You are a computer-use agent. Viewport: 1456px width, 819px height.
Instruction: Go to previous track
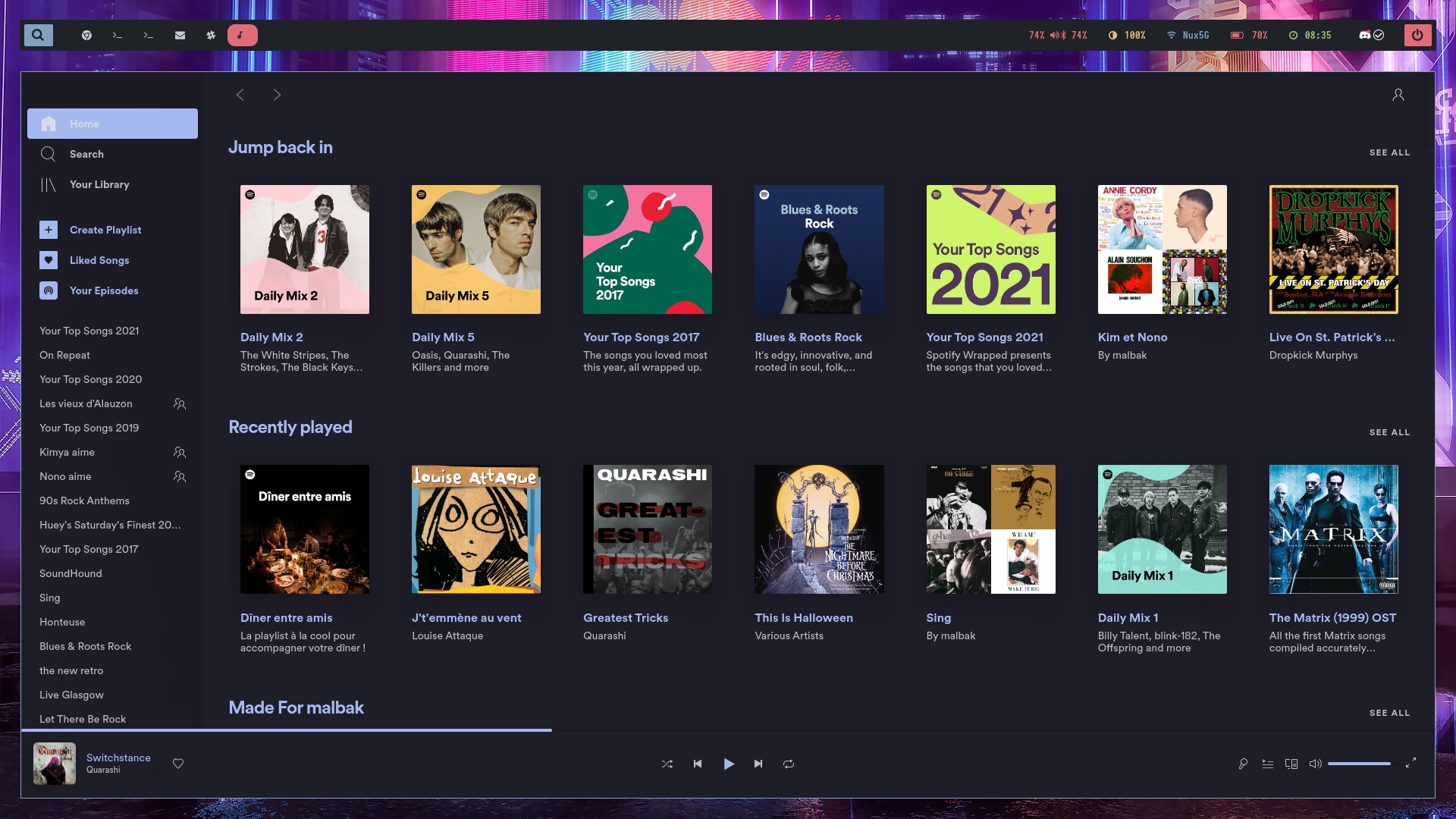pyautogui.click(x=698, y=764)
